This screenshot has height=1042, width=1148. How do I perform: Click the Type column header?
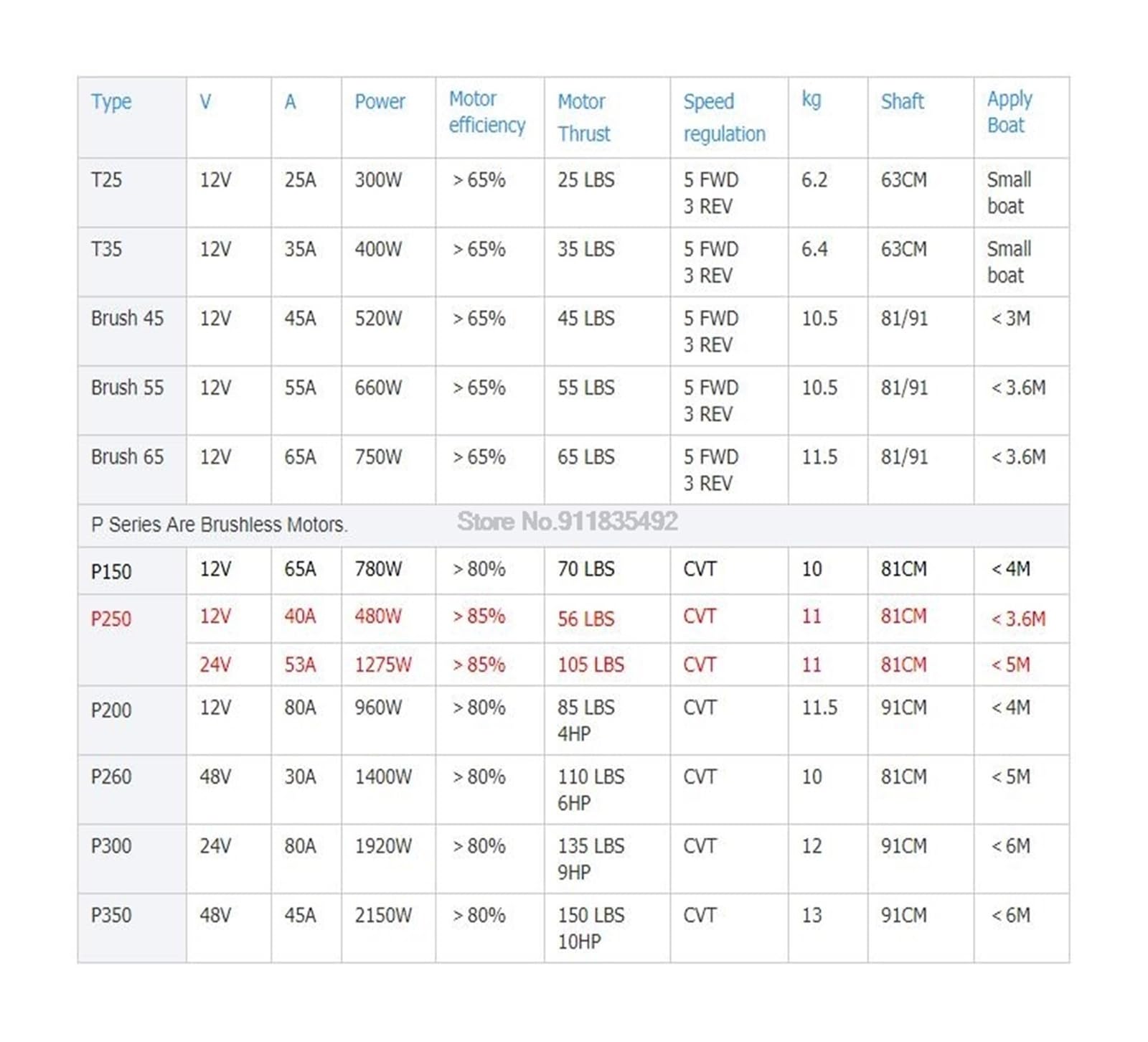pyautogui.click(x=111, y=102)
